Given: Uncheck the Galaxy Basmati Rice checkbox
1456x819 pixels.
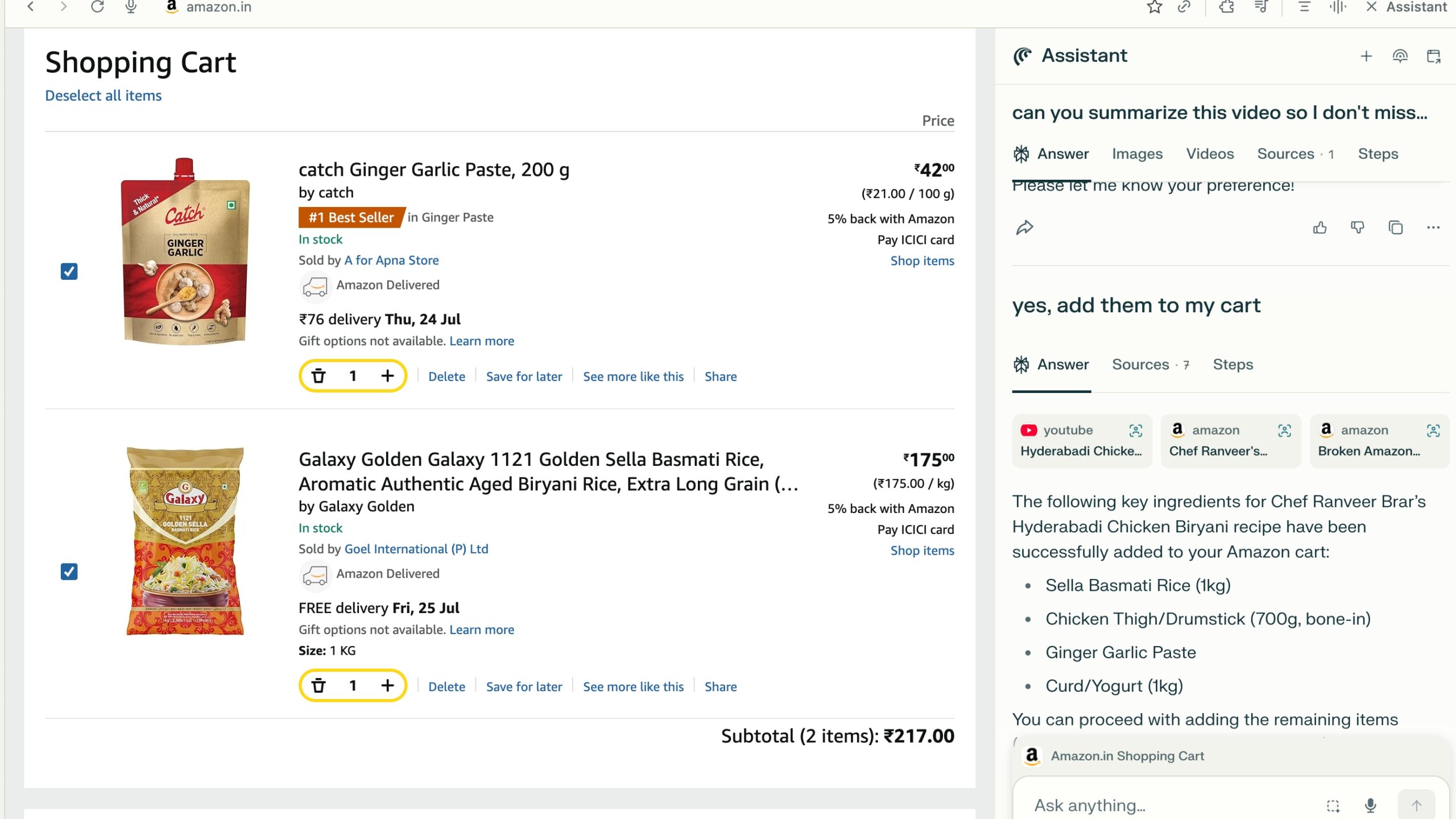Looking at the screenshot, I should pos(69,572).
